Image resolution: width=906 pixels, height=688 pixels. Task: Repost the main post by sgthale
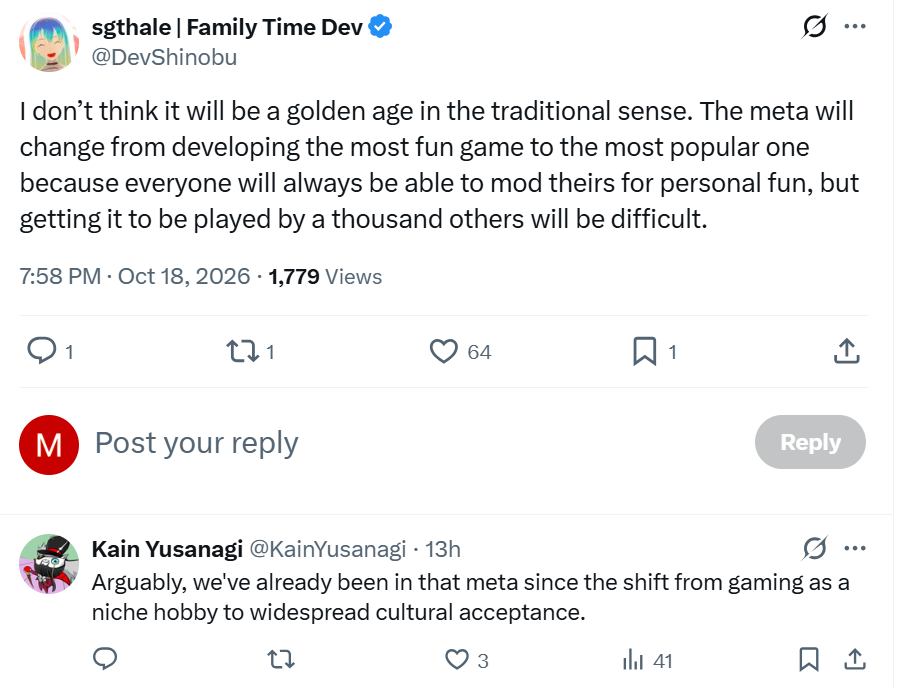[x=243, y=351]
